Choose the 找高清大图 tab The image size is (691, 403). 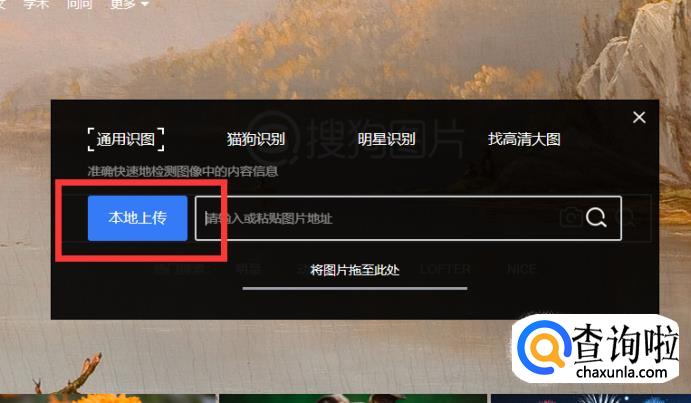524,139
